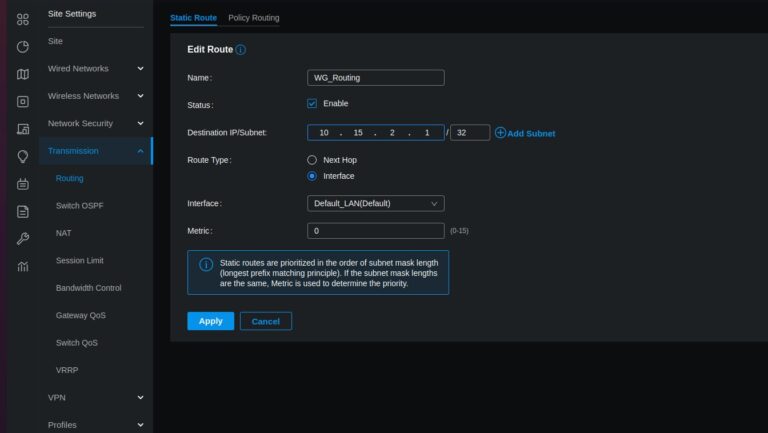Expand the Wireless Networks menu
Image resolution: width=768 pixels, height=433 pixels.
(96, 96)
